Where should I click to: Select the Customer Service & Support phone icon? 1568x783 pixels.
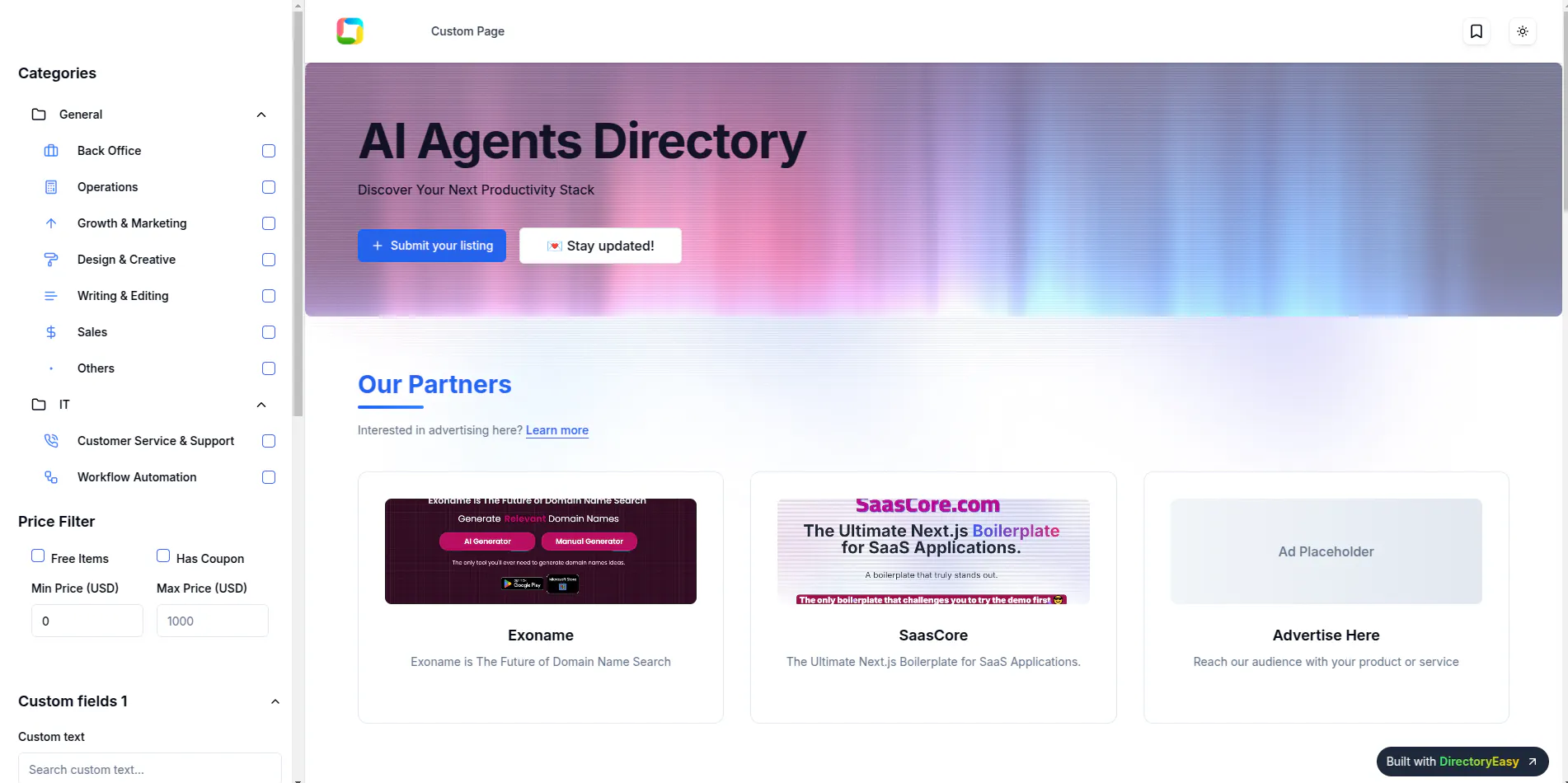[x=51, y=440]
